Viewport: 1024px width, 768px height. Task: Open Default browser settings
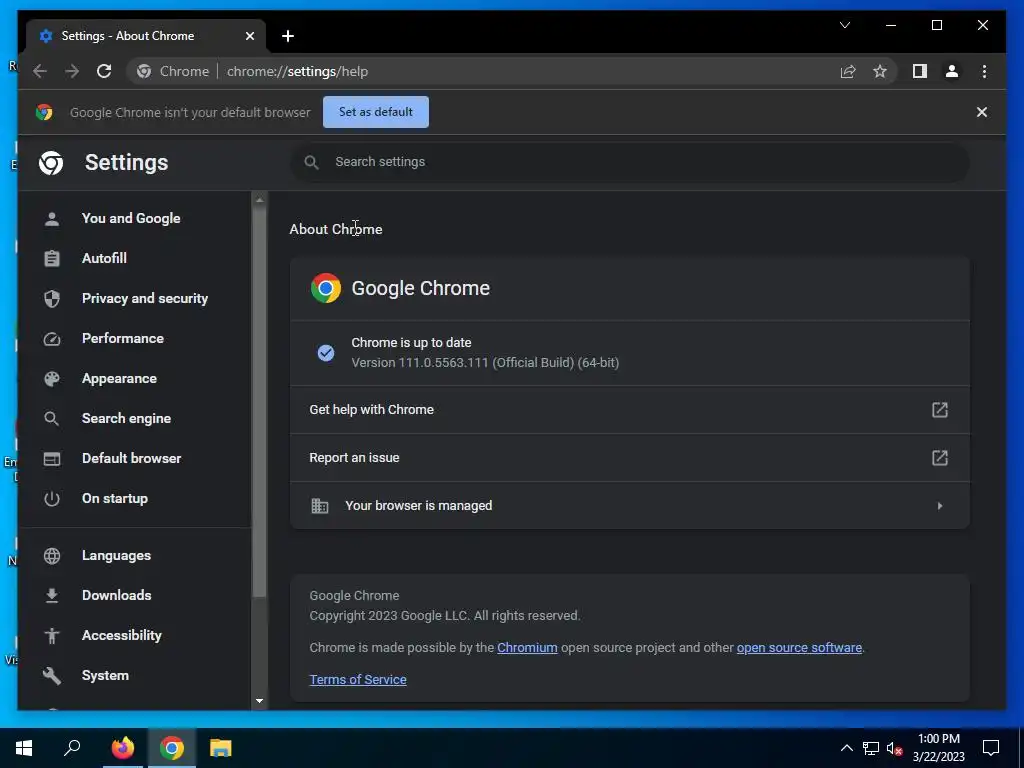pyautogui.click(x=131, y=458)
